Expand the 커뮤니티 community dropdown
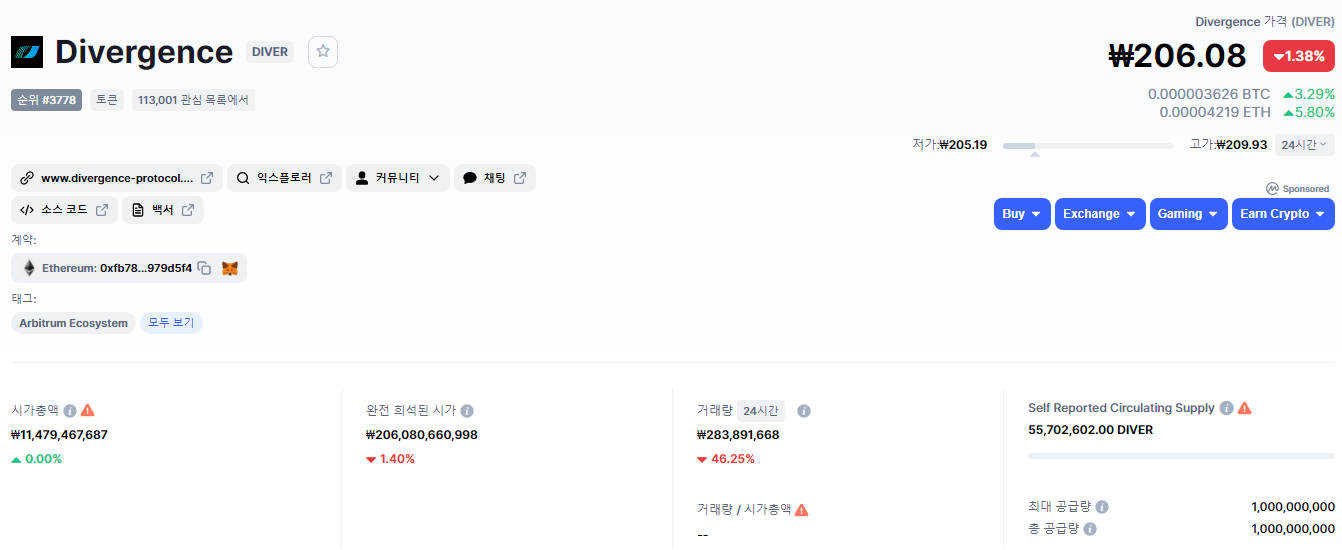 pyautogui.click(x=398, y=178)
